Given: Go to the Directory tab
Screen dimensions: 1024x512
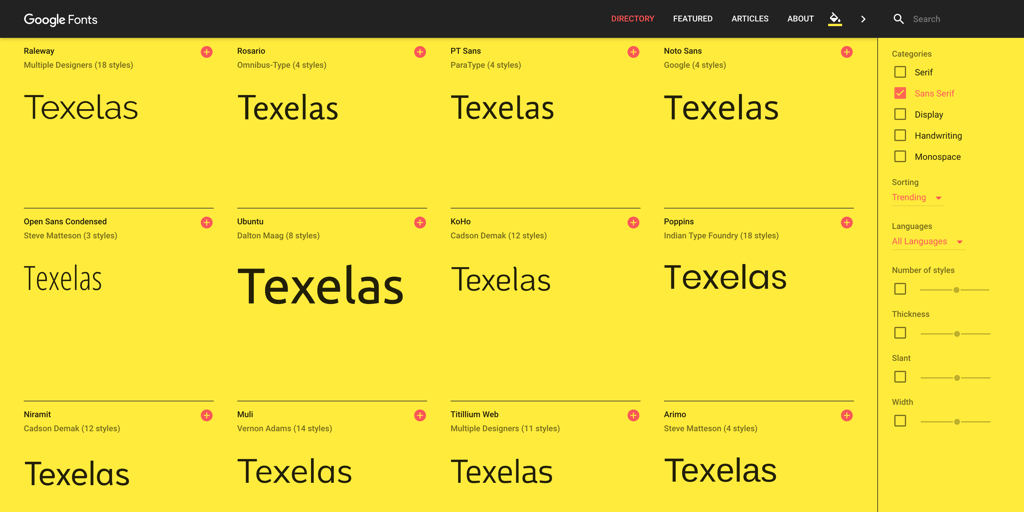Looking at the screenshot, I should click(x=632, y=19).
